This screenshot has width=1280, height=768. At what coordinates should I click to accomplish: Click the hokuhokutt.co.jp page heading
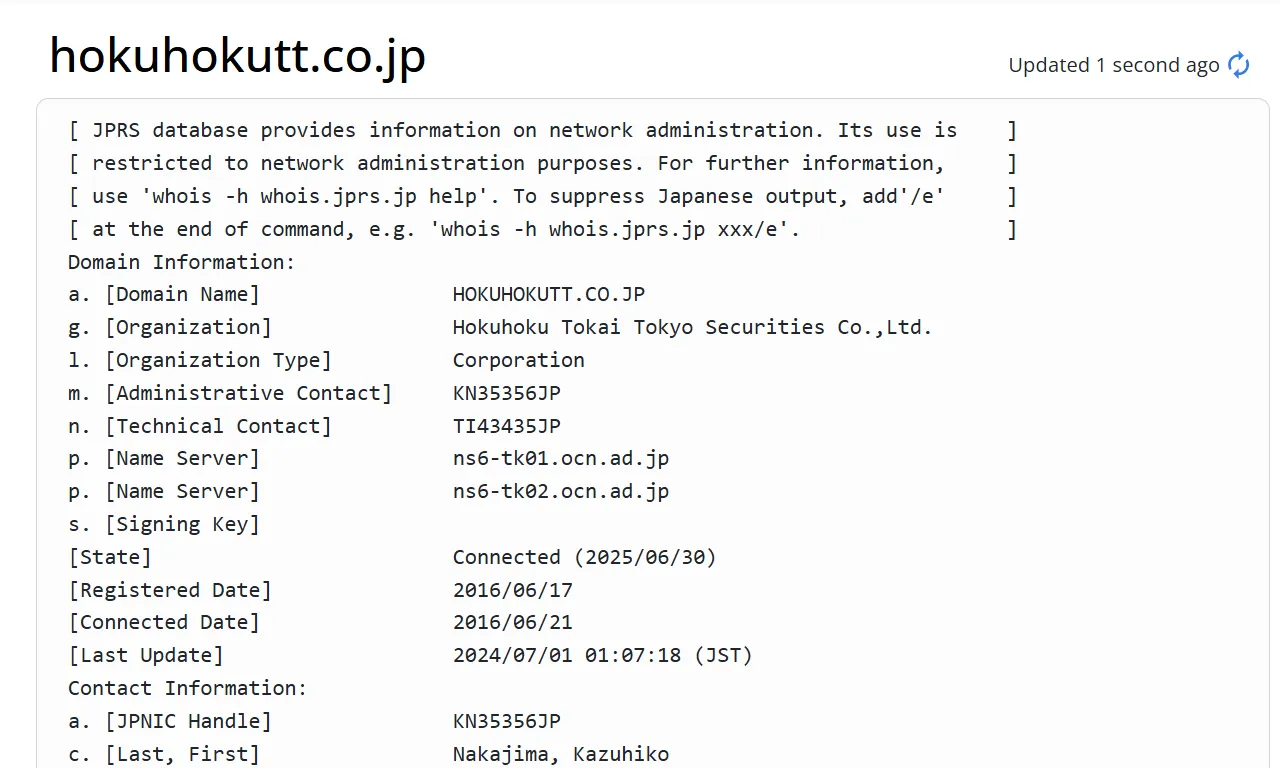click(x=237, y=56)
